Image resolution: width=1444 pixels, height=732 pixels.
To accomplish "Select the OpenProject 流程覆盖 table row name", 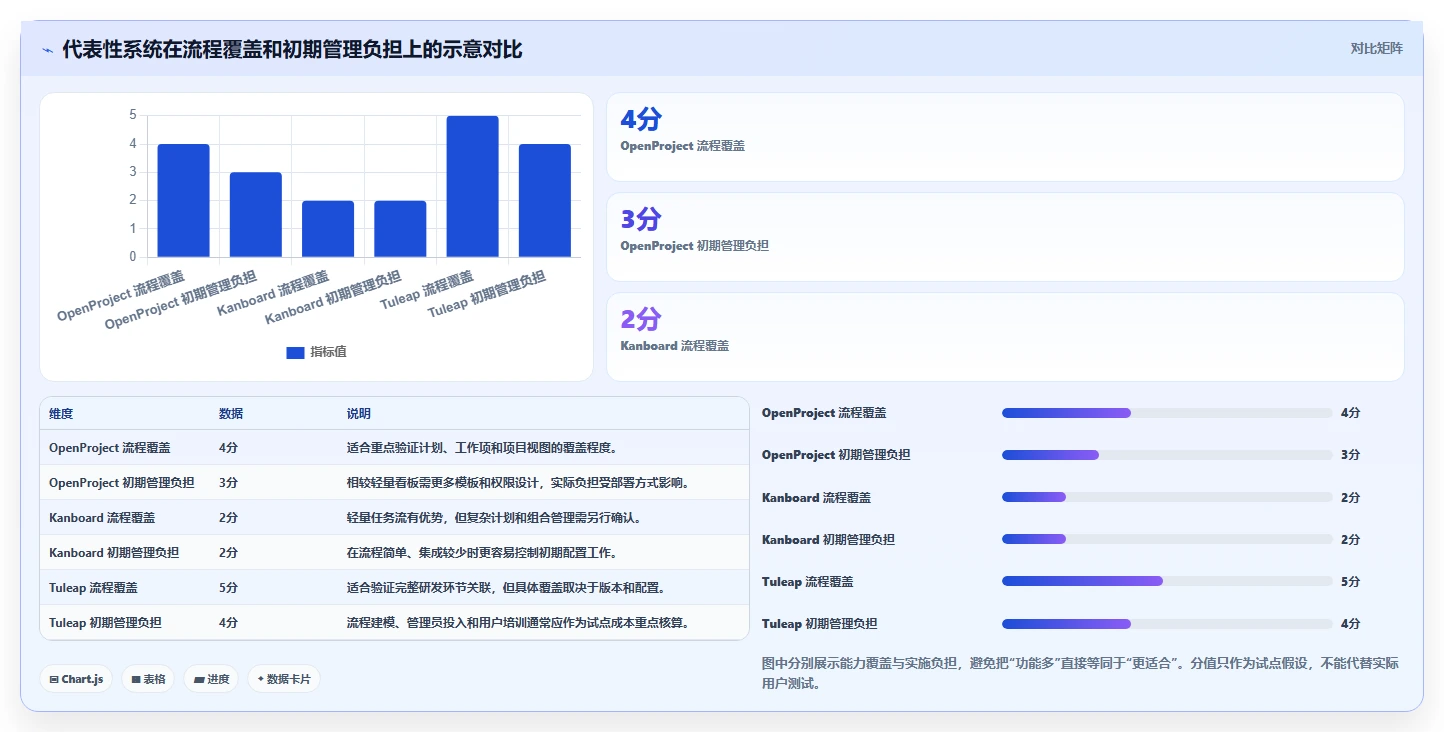I will [x=110, y=448].
